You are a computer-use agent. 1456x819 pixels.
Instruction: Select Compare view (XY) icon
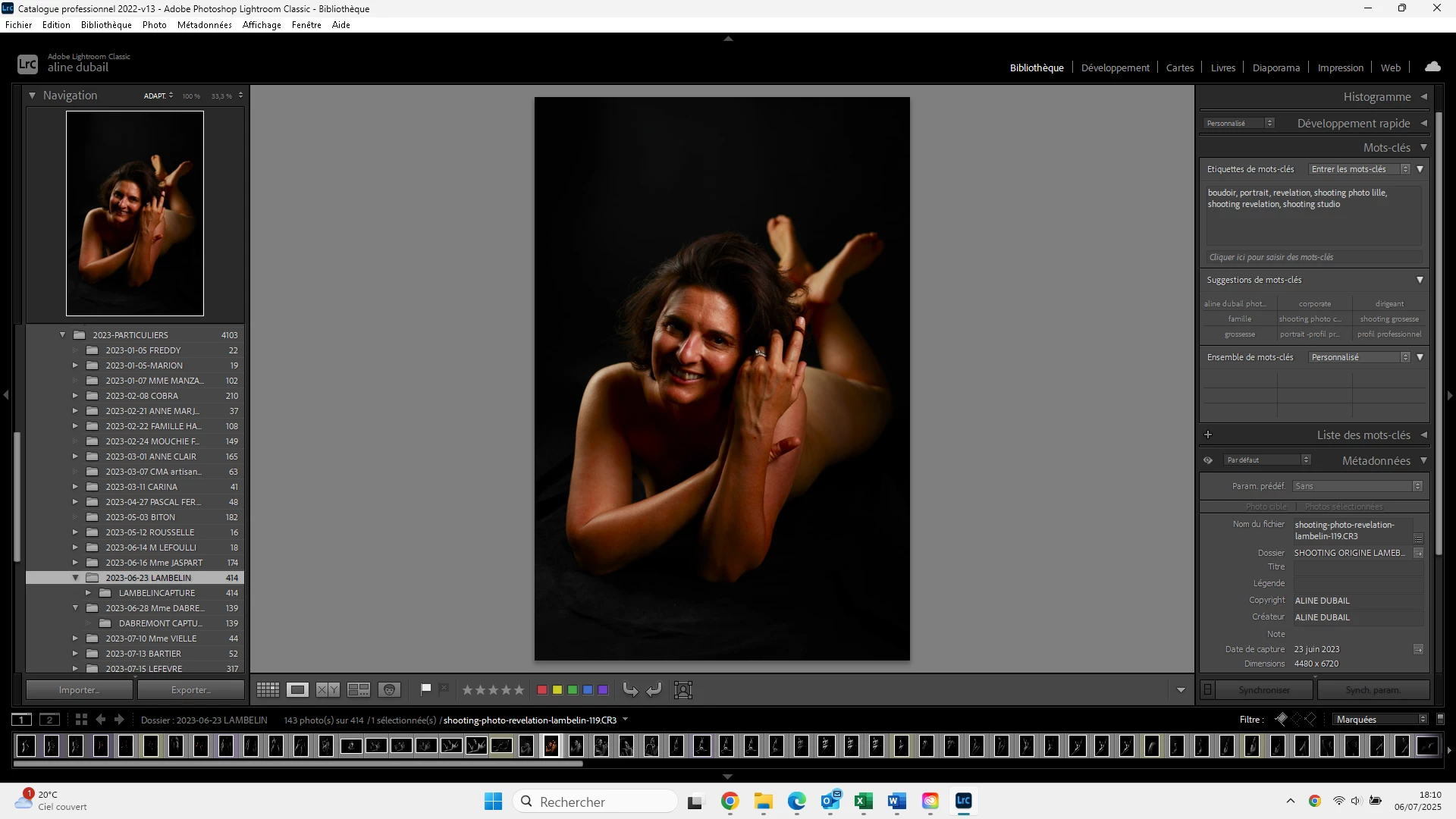328,689
